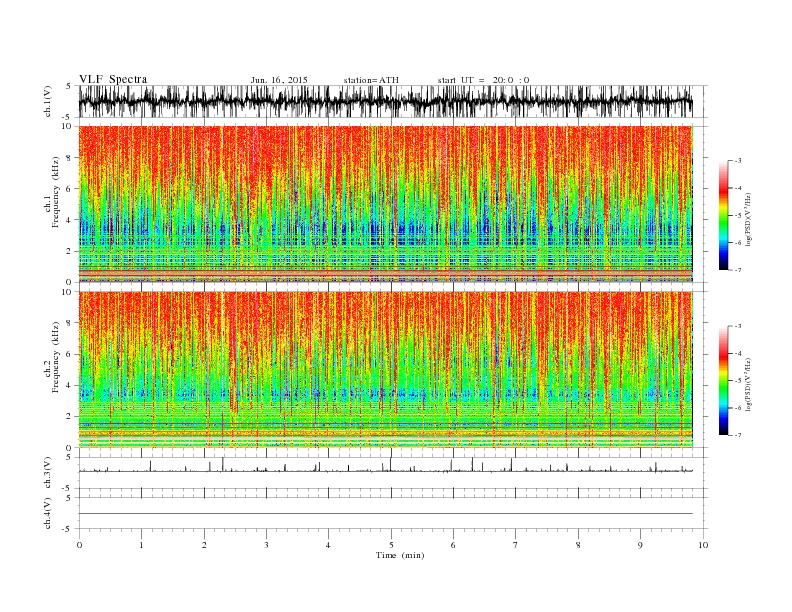Click the "-5" tick on ch.2 colorbar
This screenshot has width=792, height=612.
(x=737, y=381)
